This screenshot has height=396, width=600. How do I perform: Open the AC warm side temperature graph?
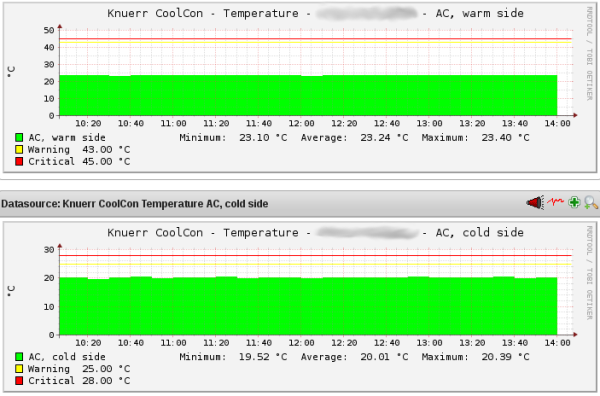click(x=300, y=86)
